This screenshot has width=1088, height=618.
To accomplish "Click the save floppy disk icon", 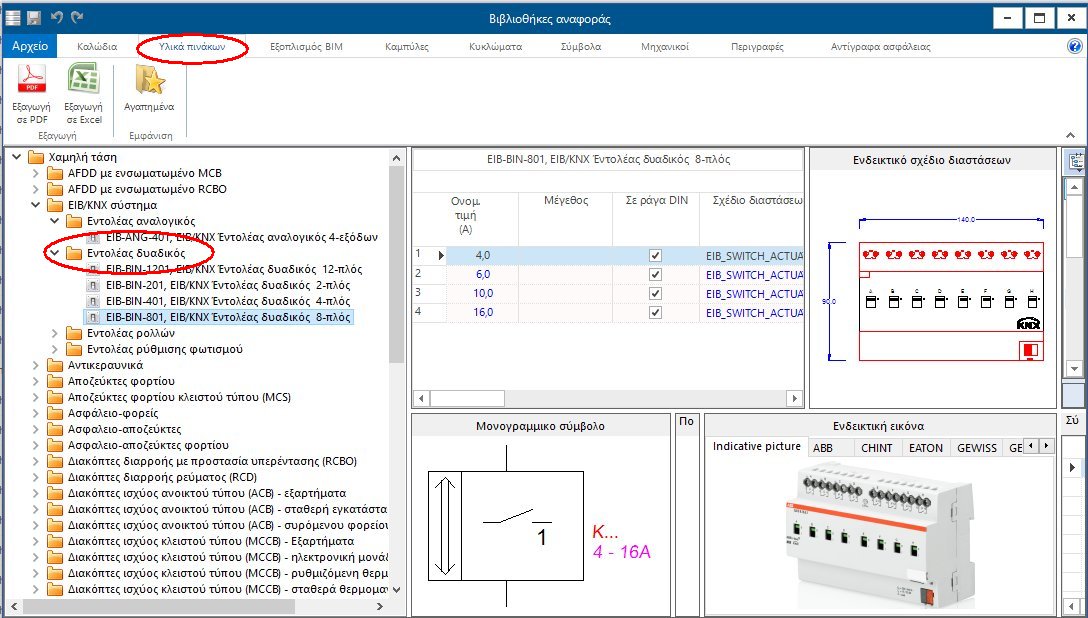I will [x=34, y=18].
